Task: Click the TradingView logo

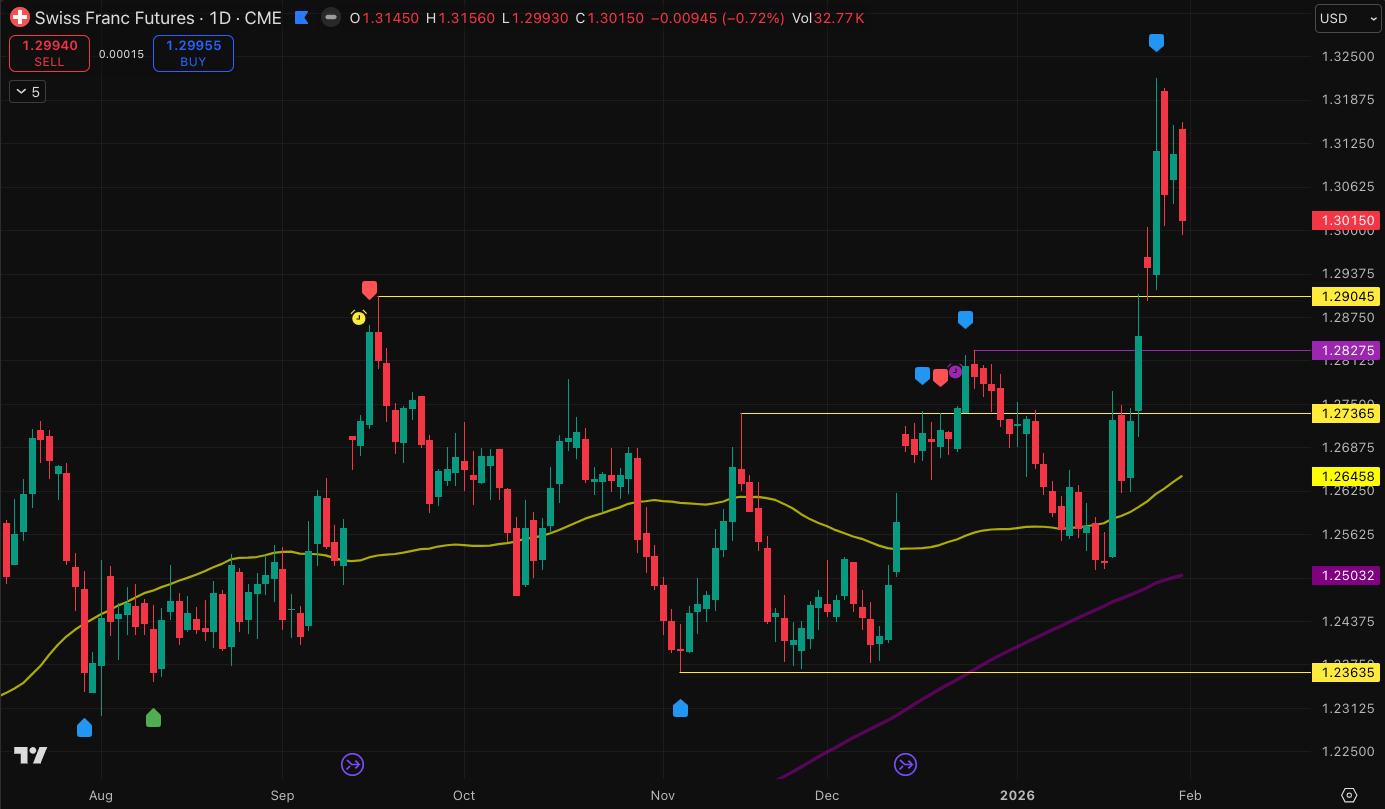Action: [30, 755]
